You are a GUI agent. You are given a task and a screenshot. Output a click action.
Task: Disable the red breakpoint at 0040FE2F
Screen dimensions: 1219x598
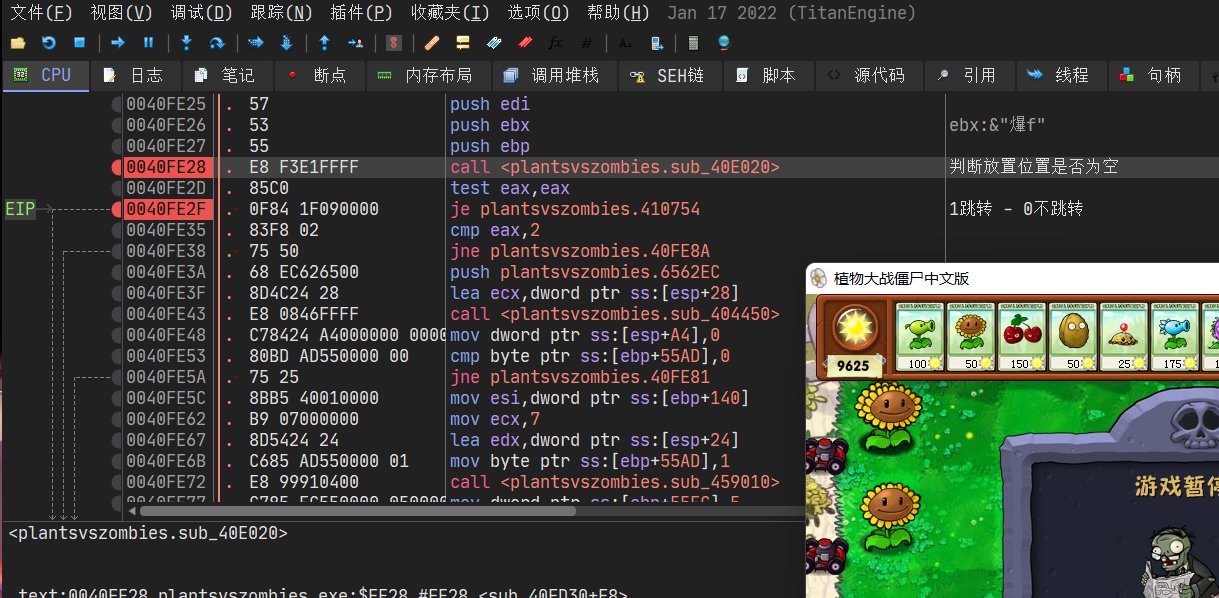[x=116, y=209]
